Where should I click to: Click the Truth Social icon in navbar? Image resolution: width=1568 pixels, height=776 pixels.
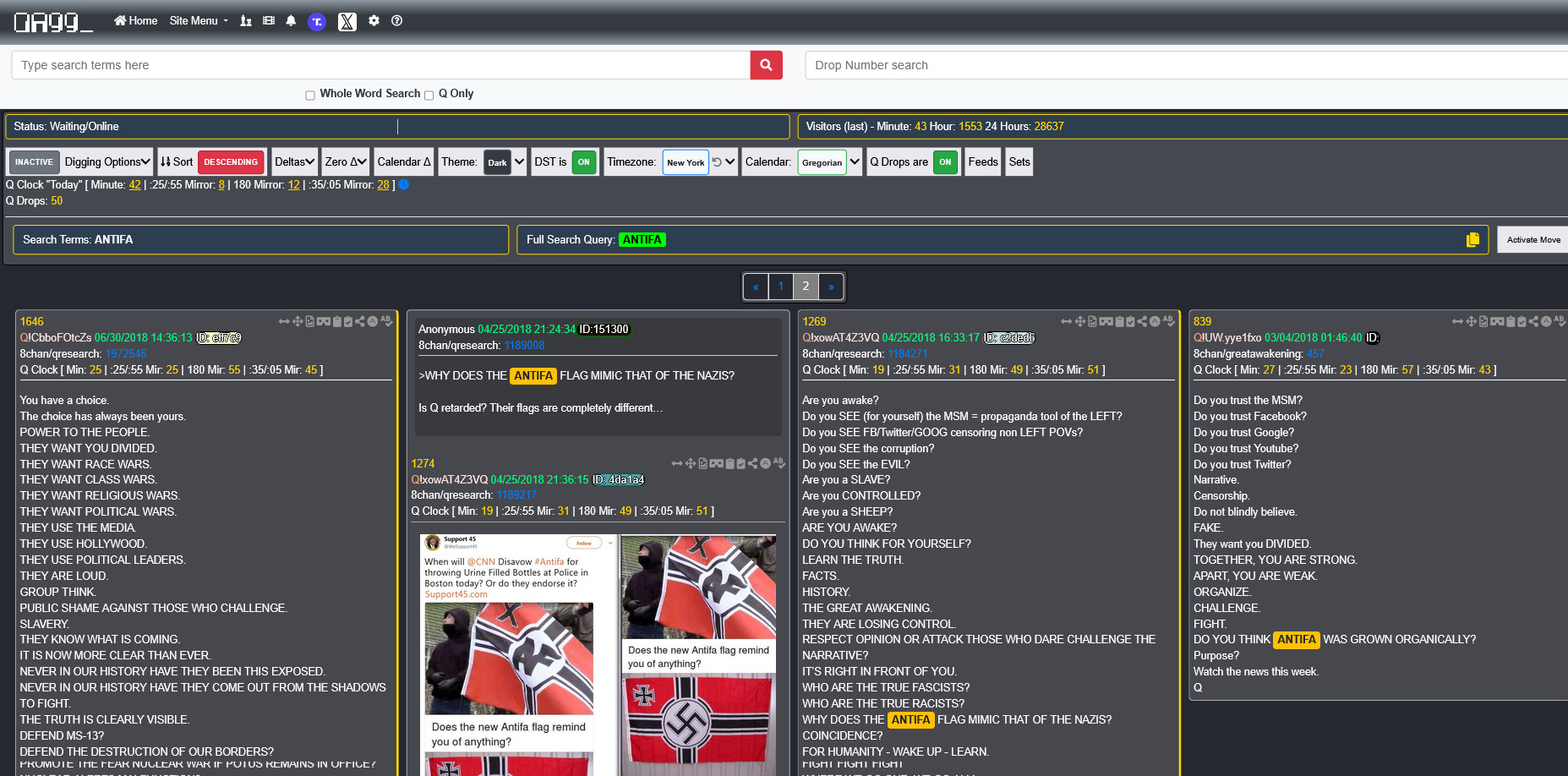tap(317, 22)
